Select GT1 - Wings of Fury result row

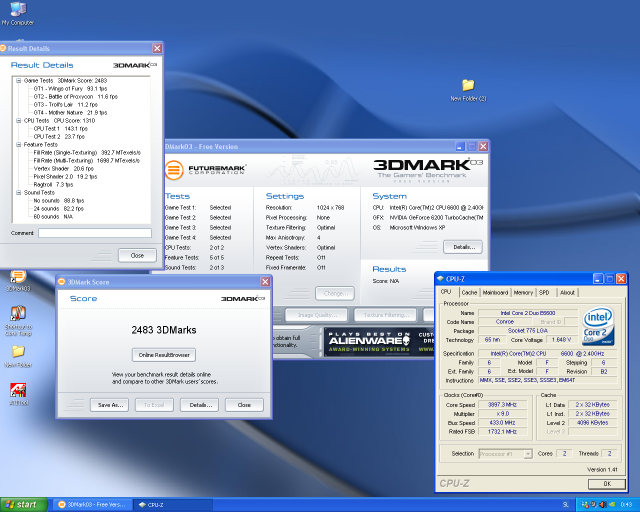tap(70, 89)
